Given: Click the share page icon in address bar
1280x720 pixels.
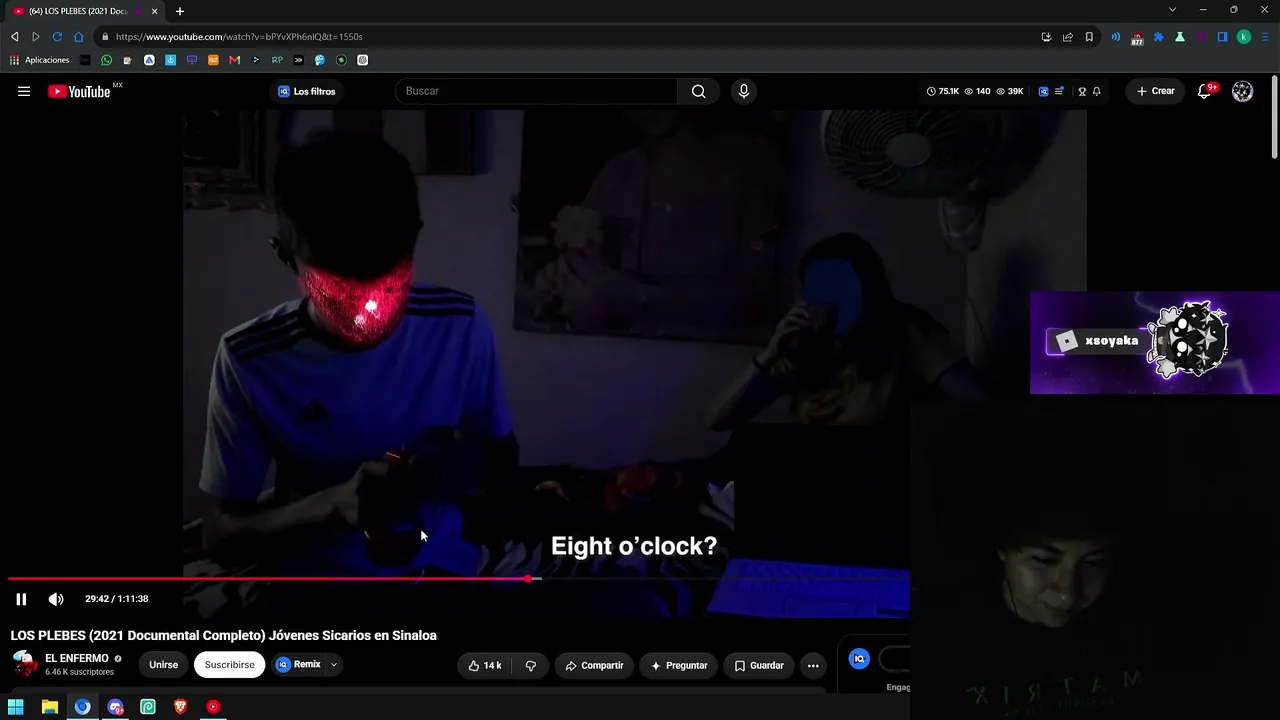Looking at the screenshot, I should point(1067,37).
